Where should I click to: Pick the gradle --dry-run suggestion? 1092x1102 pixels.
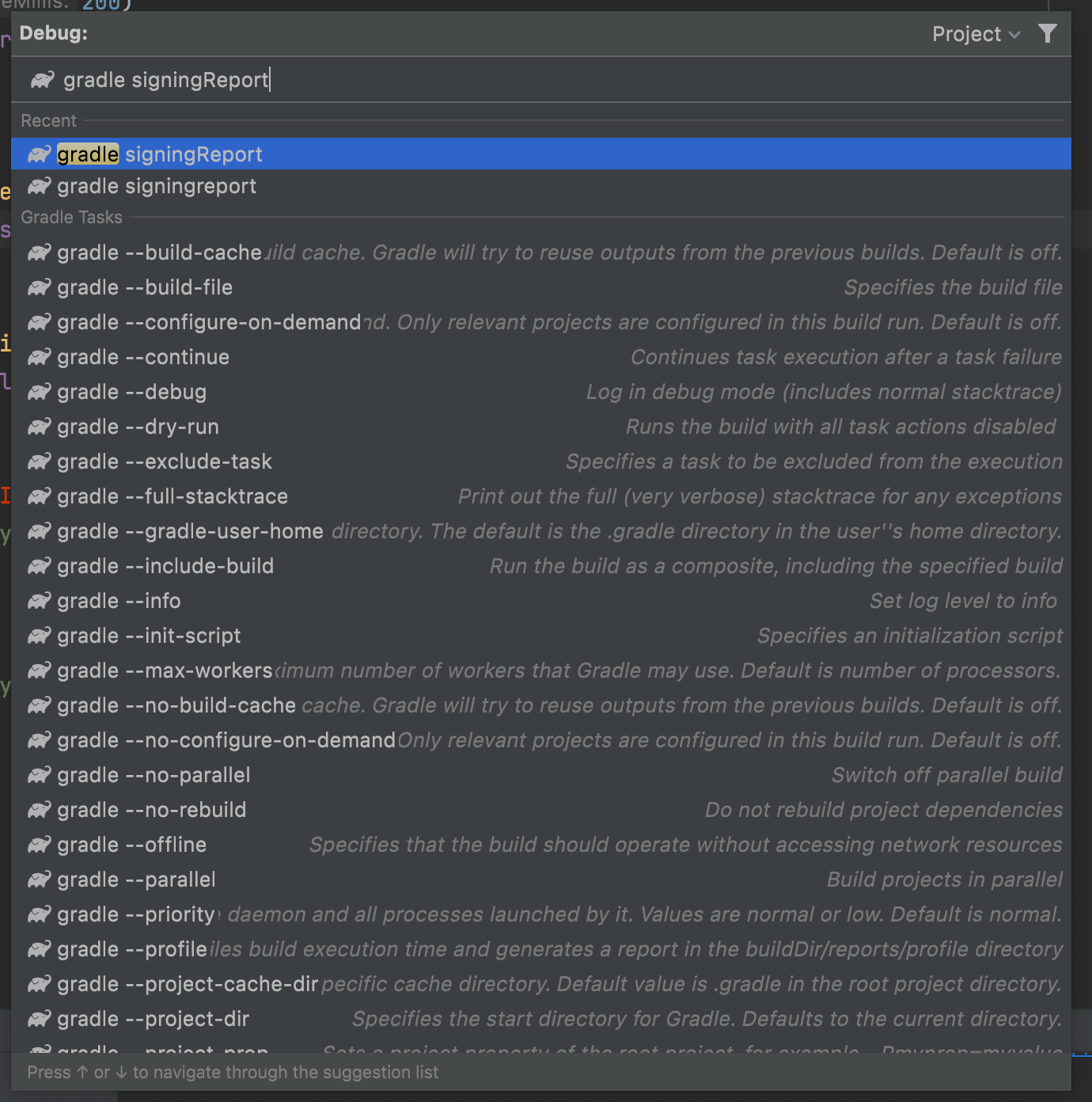[x=541, y=427]
